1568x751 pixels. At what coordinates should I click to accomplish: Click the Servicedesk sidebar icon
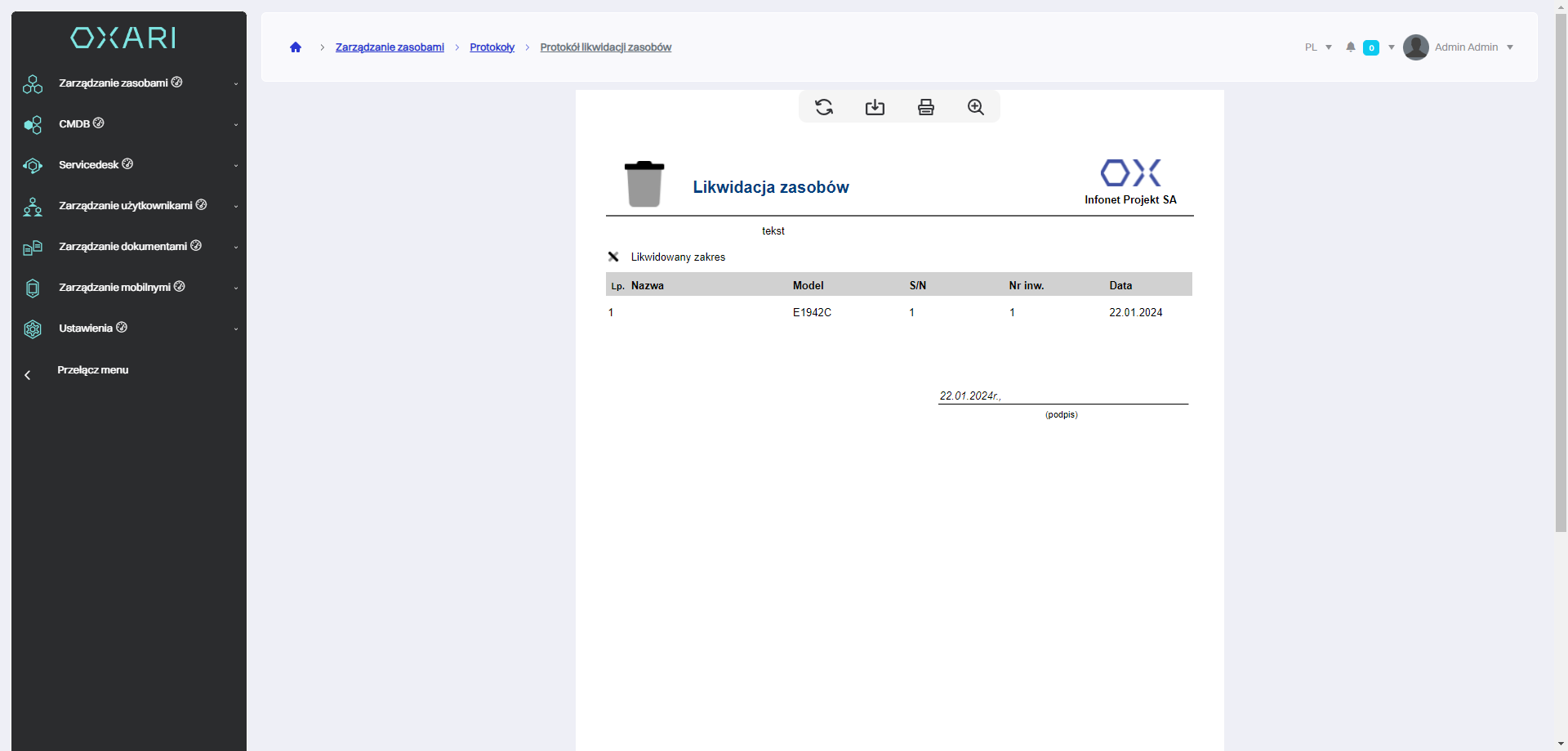[33, 165]
